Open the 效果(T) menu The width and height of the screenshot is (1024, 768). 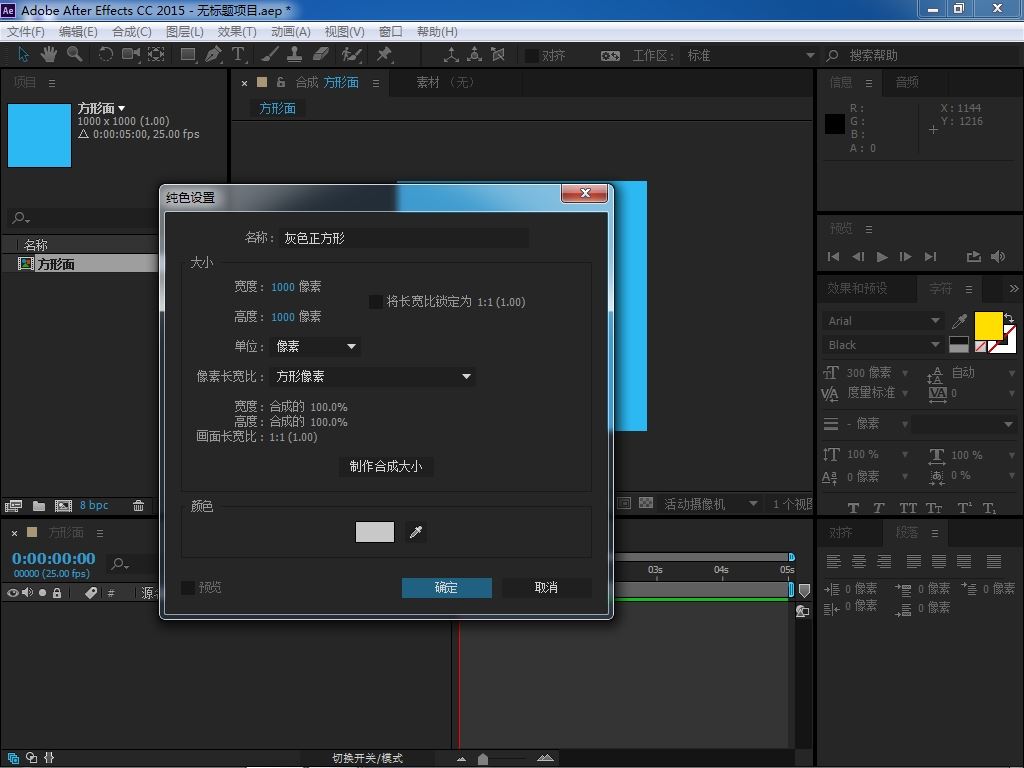pos(237,32)
